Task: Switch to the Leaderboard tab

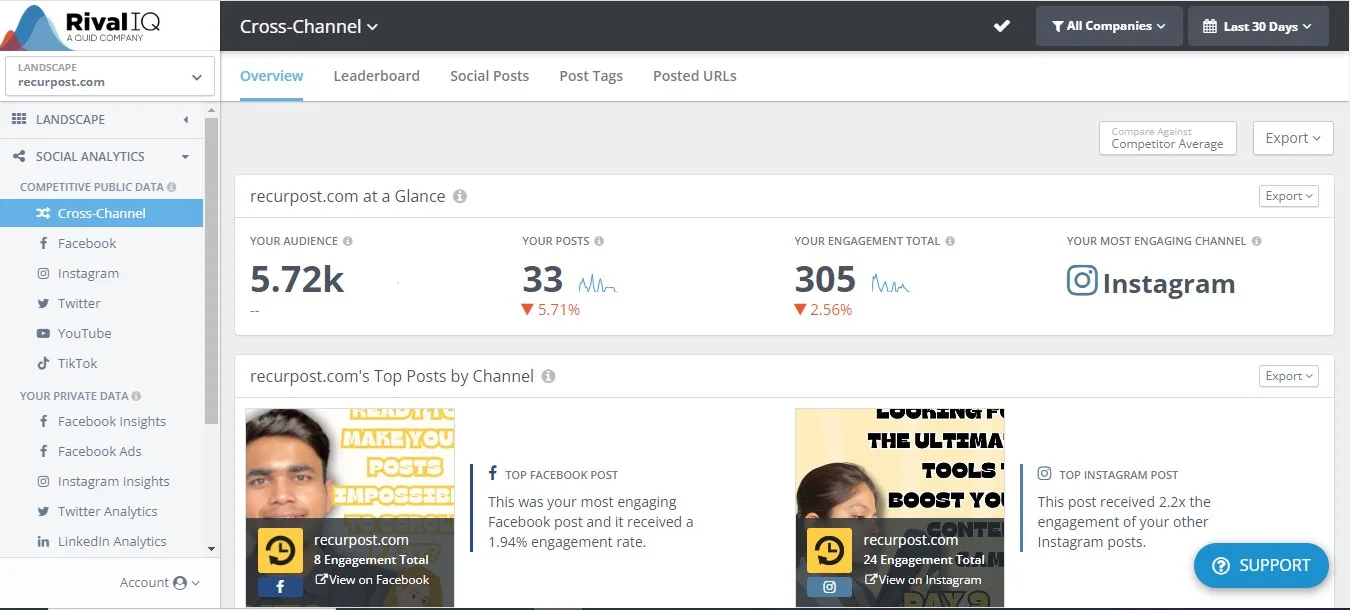Action: [376, 76]
